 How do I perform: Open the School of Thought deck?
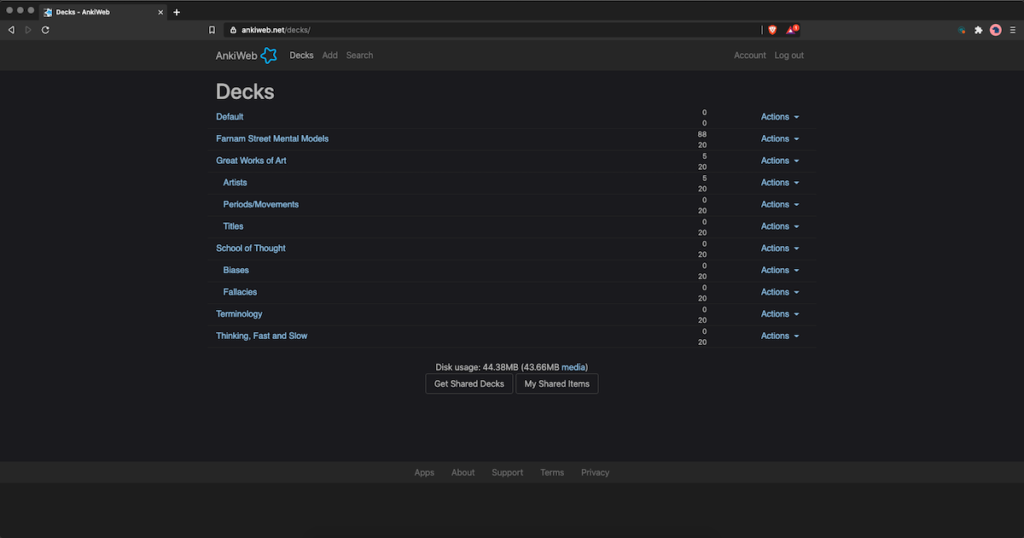point(251,248)
